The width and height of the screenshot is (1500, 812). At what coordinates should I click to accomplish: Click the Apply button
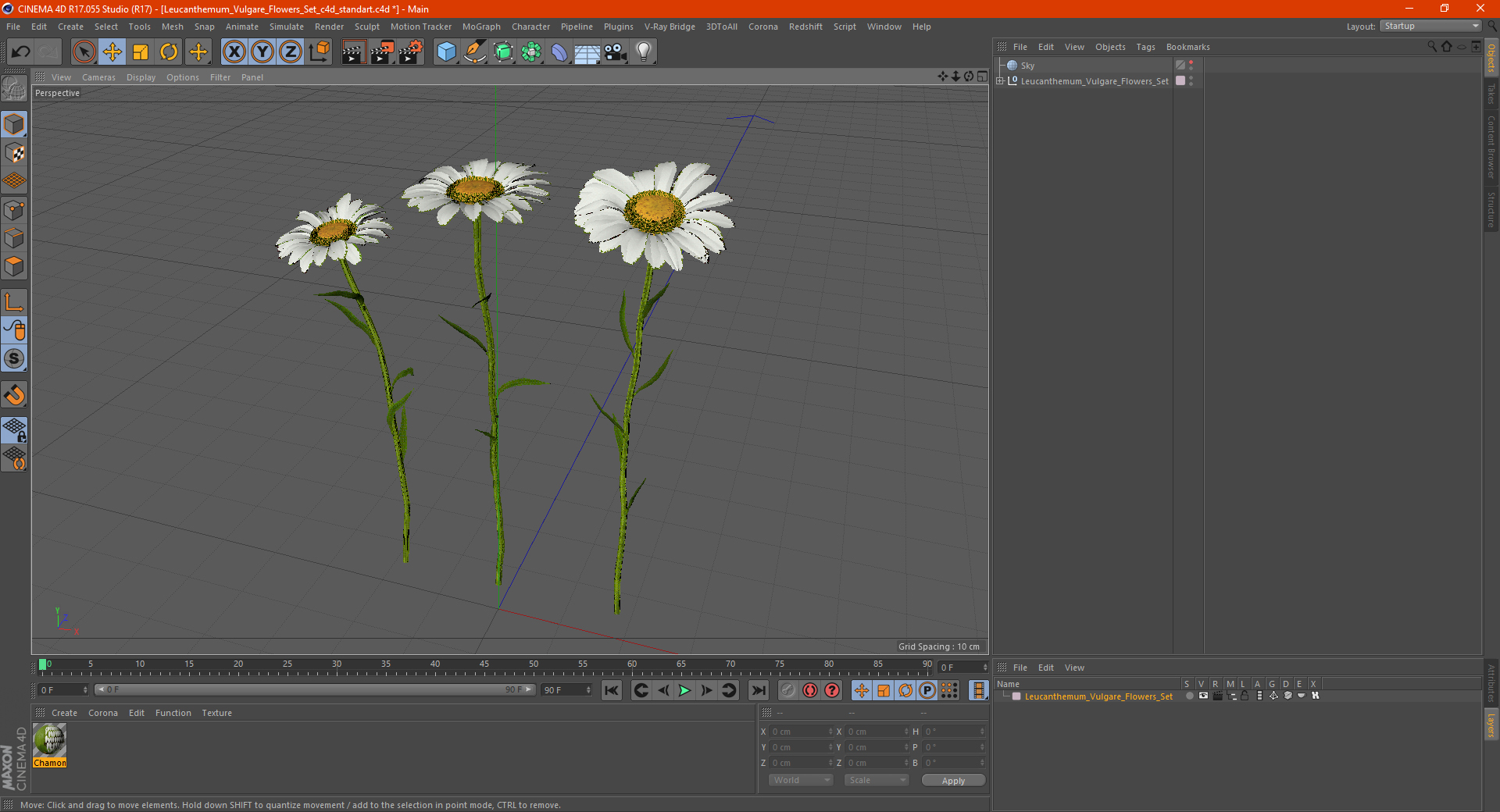coord(952,780)
